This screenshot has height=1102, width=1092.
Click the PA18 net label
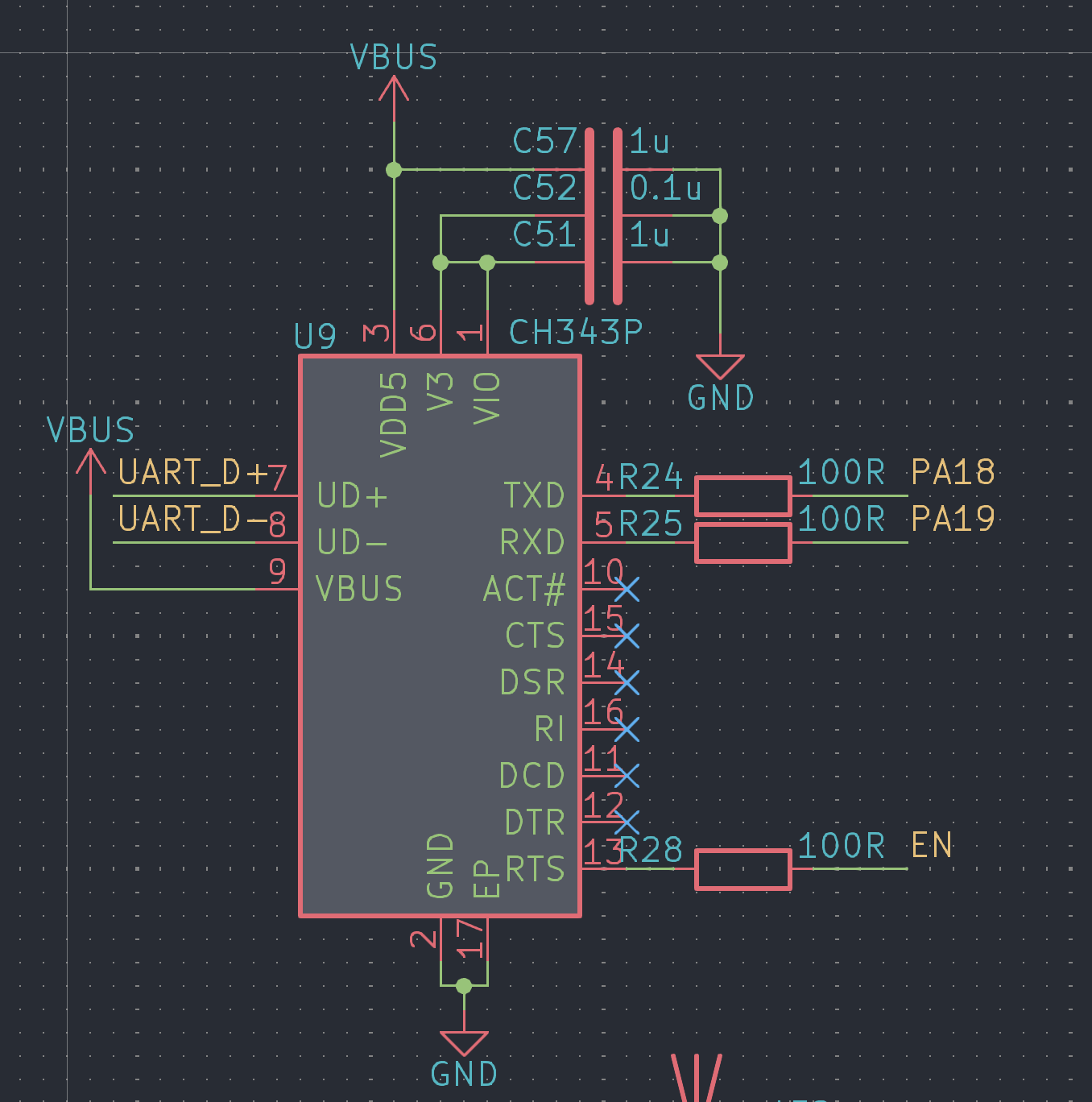[953, 473]
